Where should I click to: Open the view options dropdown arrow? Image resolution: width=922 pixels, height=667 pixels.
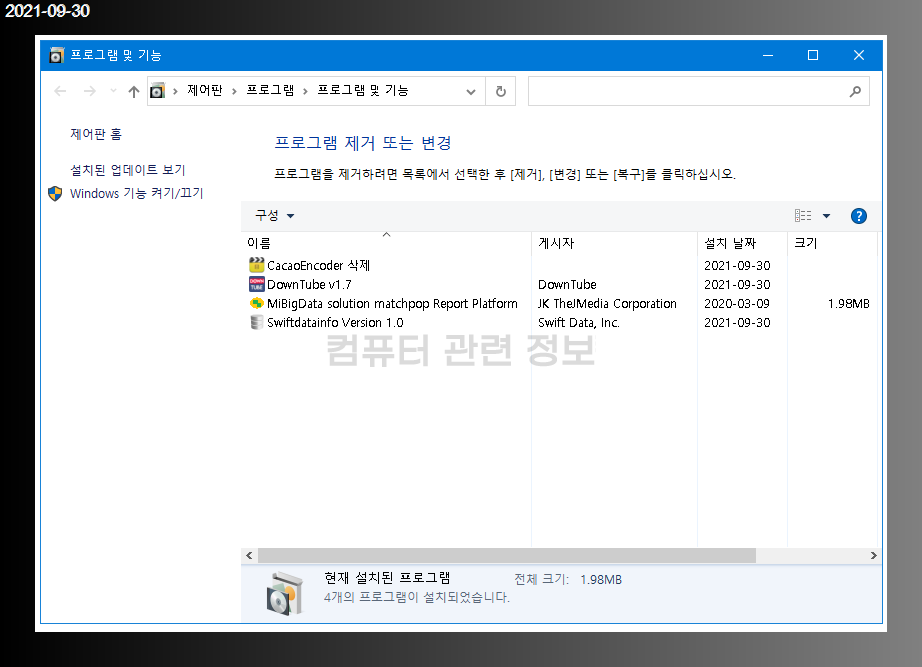coord(826,216)
